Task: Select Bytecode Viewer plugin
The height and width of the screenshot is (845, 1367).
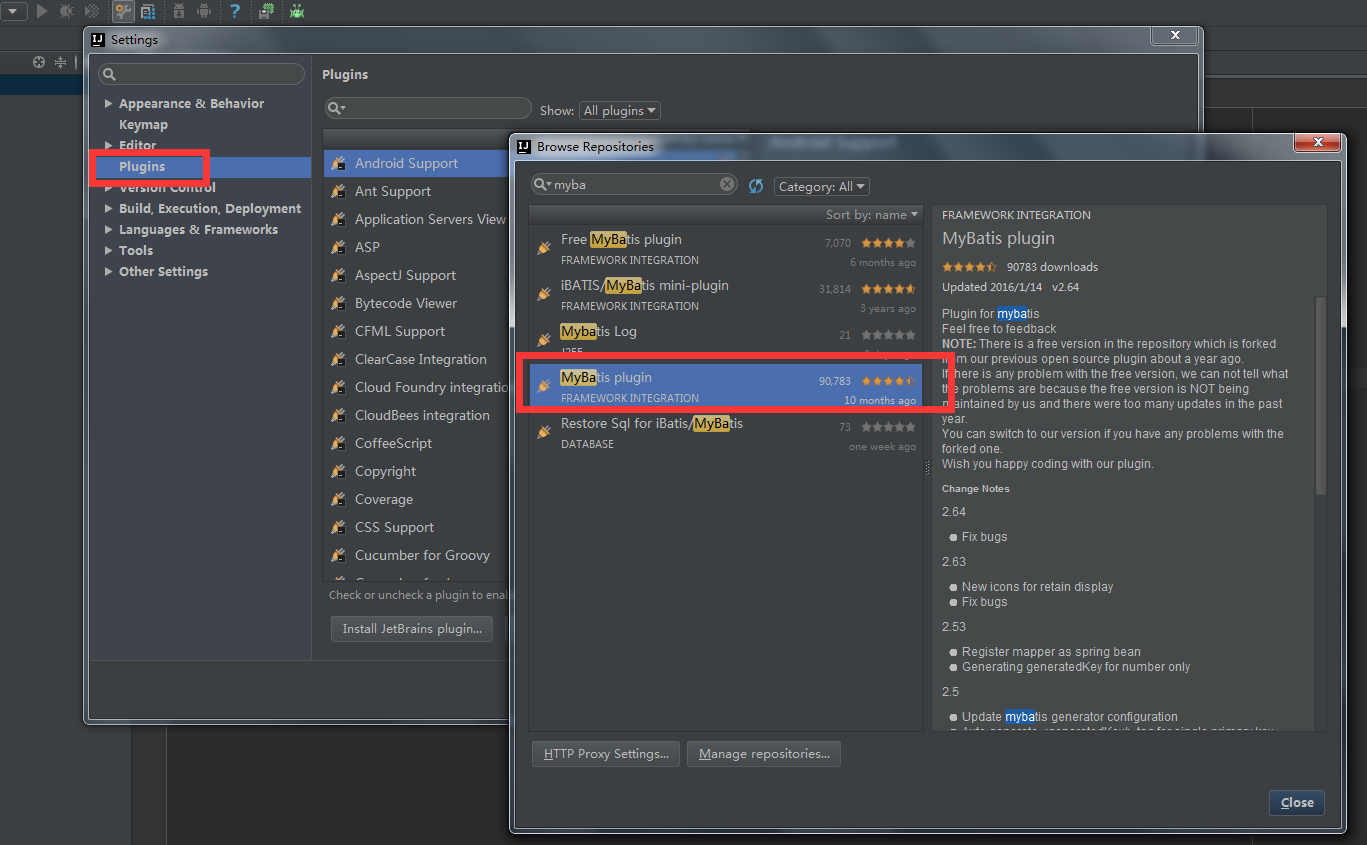Action: [x=417, y=303]
